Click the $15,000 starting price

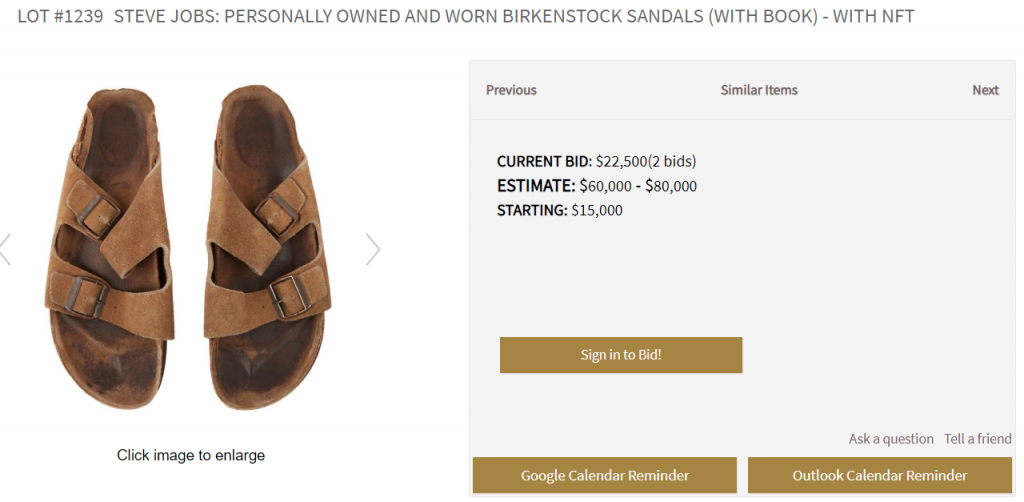597,210
